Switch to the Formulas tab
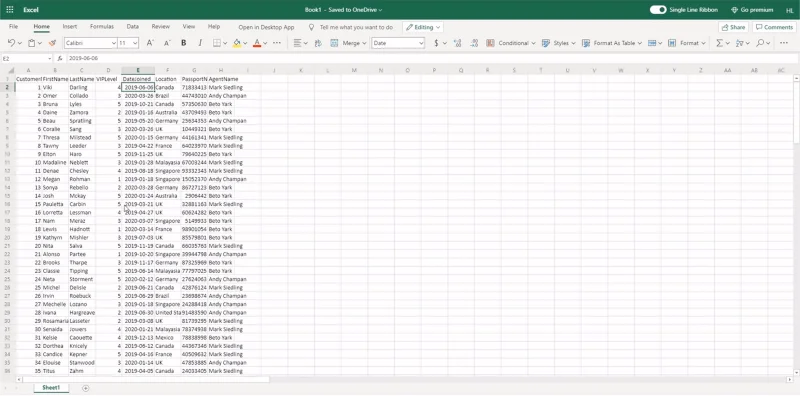This screenshot has height=396, width=800. click(x=102, y=27)
